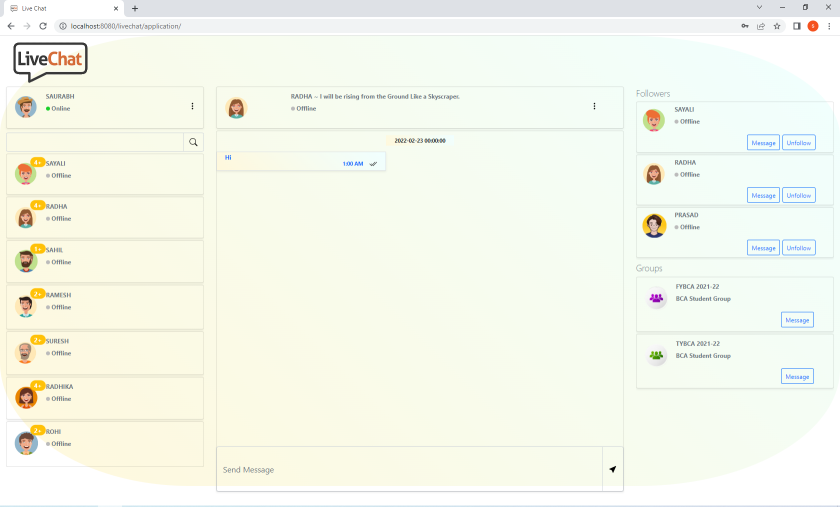Click the read receipt double-check icon
Viewport: 840px width, 507px height.
point(373,164)
